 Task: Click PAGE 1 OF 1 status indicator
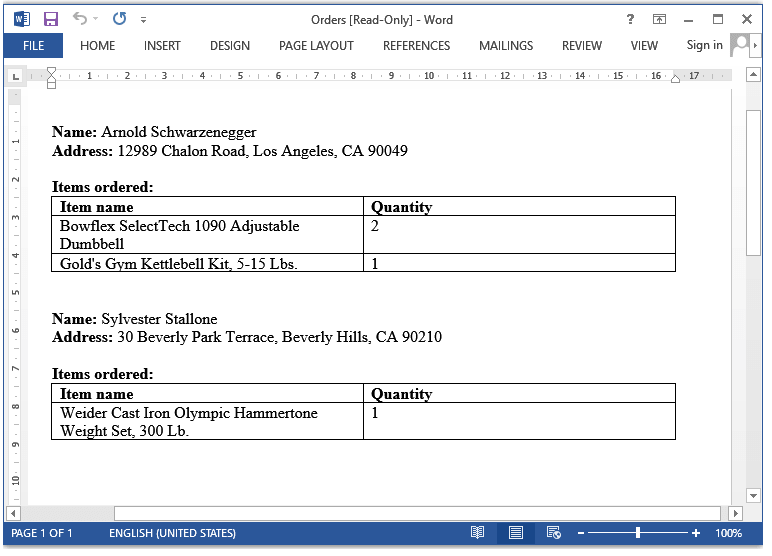[x=42, y=533]
